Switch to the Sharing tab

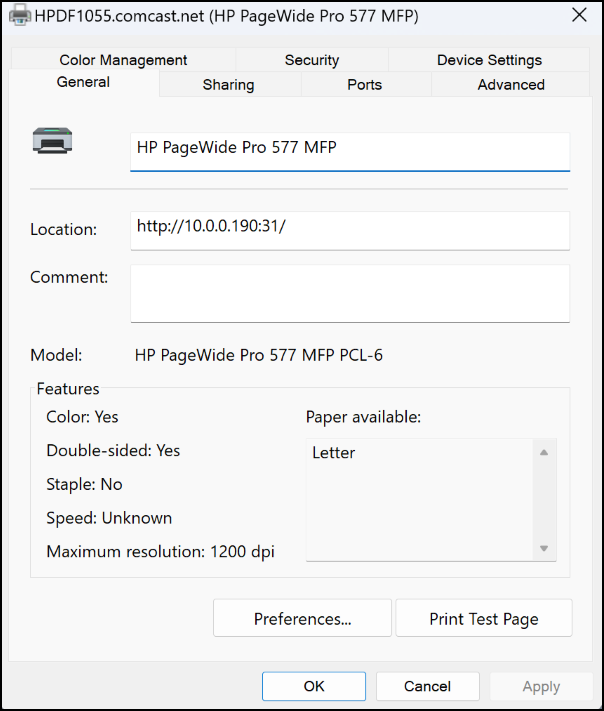(229, 85)
